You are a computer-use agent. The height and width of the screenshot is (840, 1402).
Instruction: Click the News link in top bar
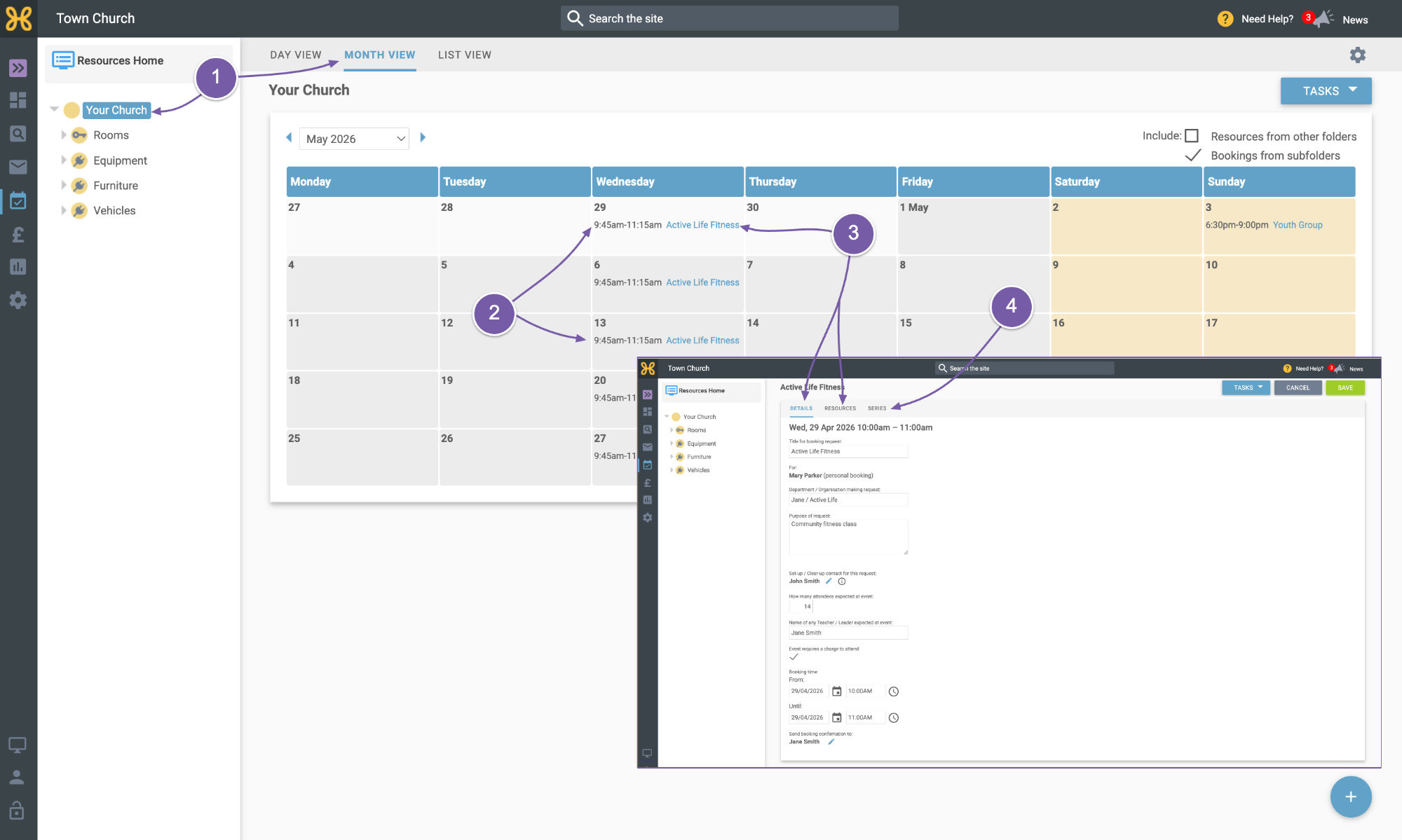point(1355,20)
